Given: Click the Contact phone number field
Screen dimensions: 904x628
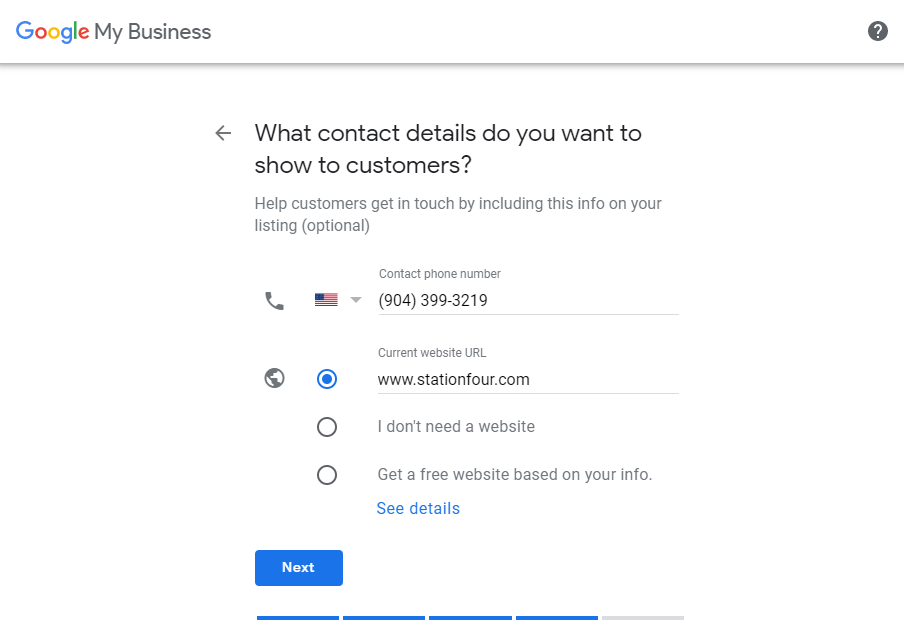Looking at the screenshot, I should 528,300.
